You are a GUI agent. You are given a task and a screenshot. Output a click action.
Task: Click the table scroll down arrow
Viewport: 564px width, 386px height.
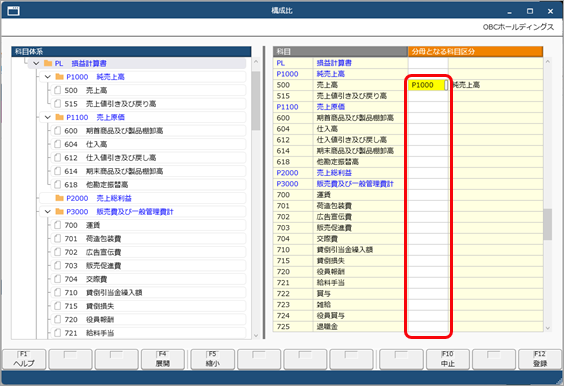click(547, 328)
